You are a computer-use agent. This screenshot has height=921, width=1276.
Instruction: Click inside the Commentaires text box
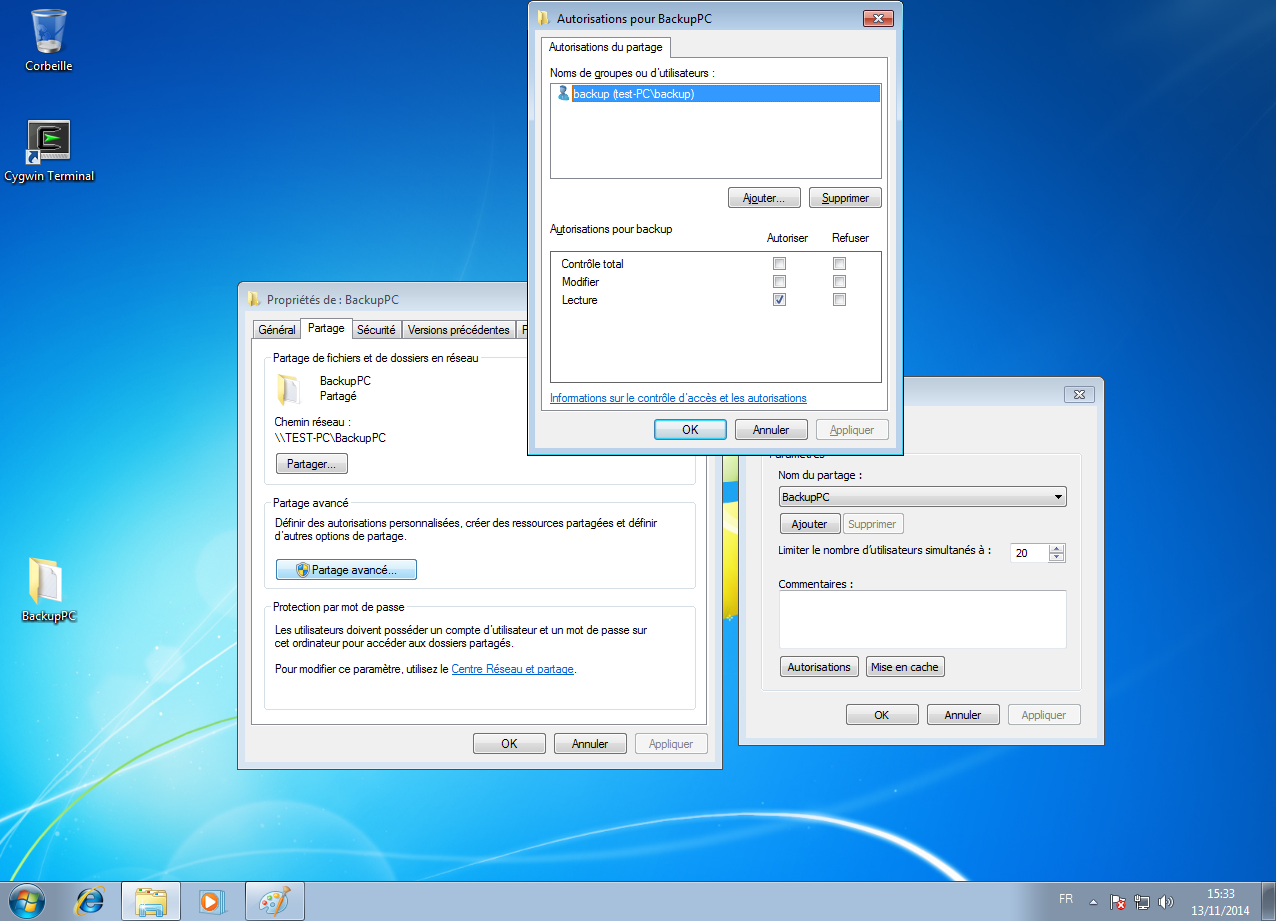(922, 619)
